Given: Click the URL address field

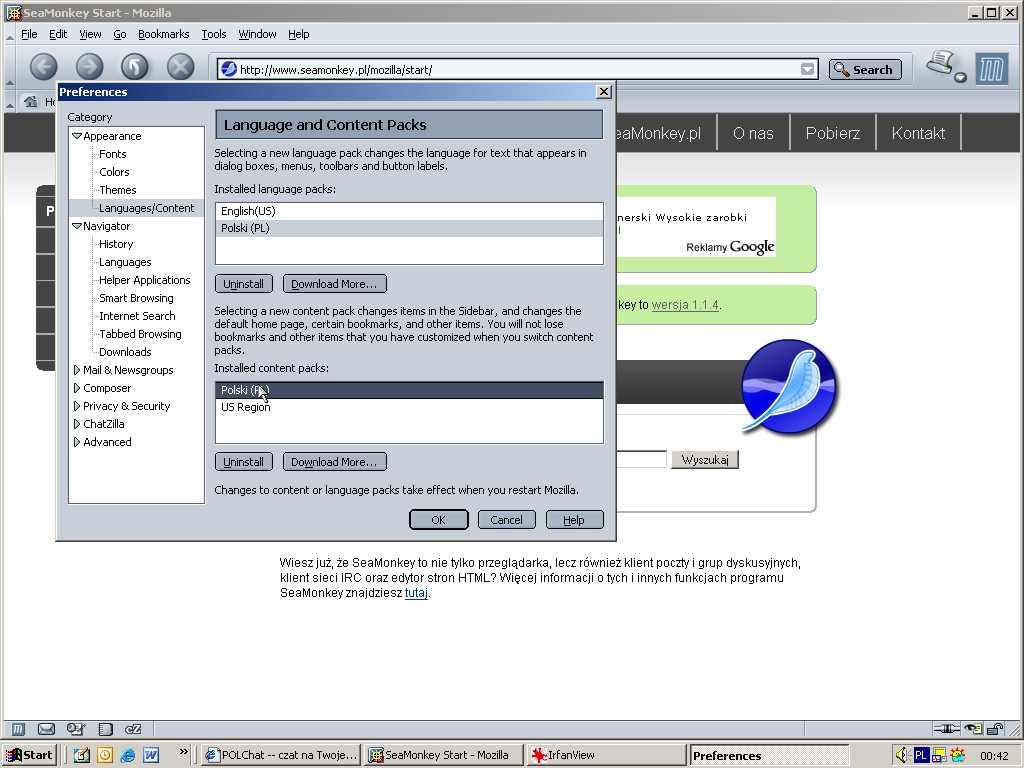Looking at the screenshot, I should coord(519,69).
